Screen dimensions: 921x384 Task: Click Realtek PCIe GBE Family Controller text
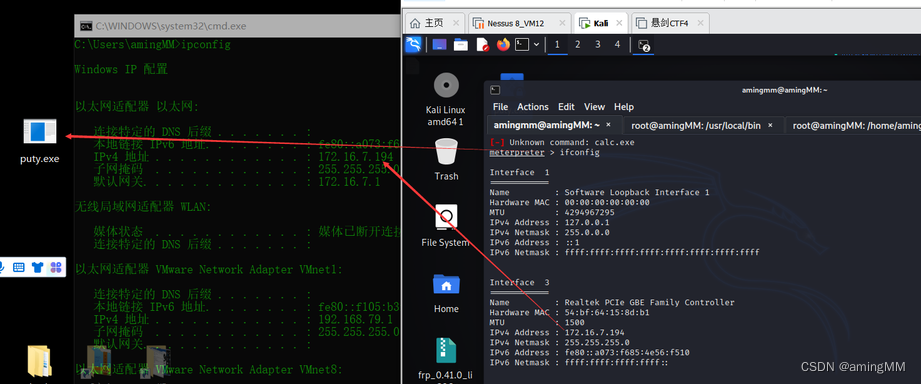pyautogui.click(x=649, y=302)
